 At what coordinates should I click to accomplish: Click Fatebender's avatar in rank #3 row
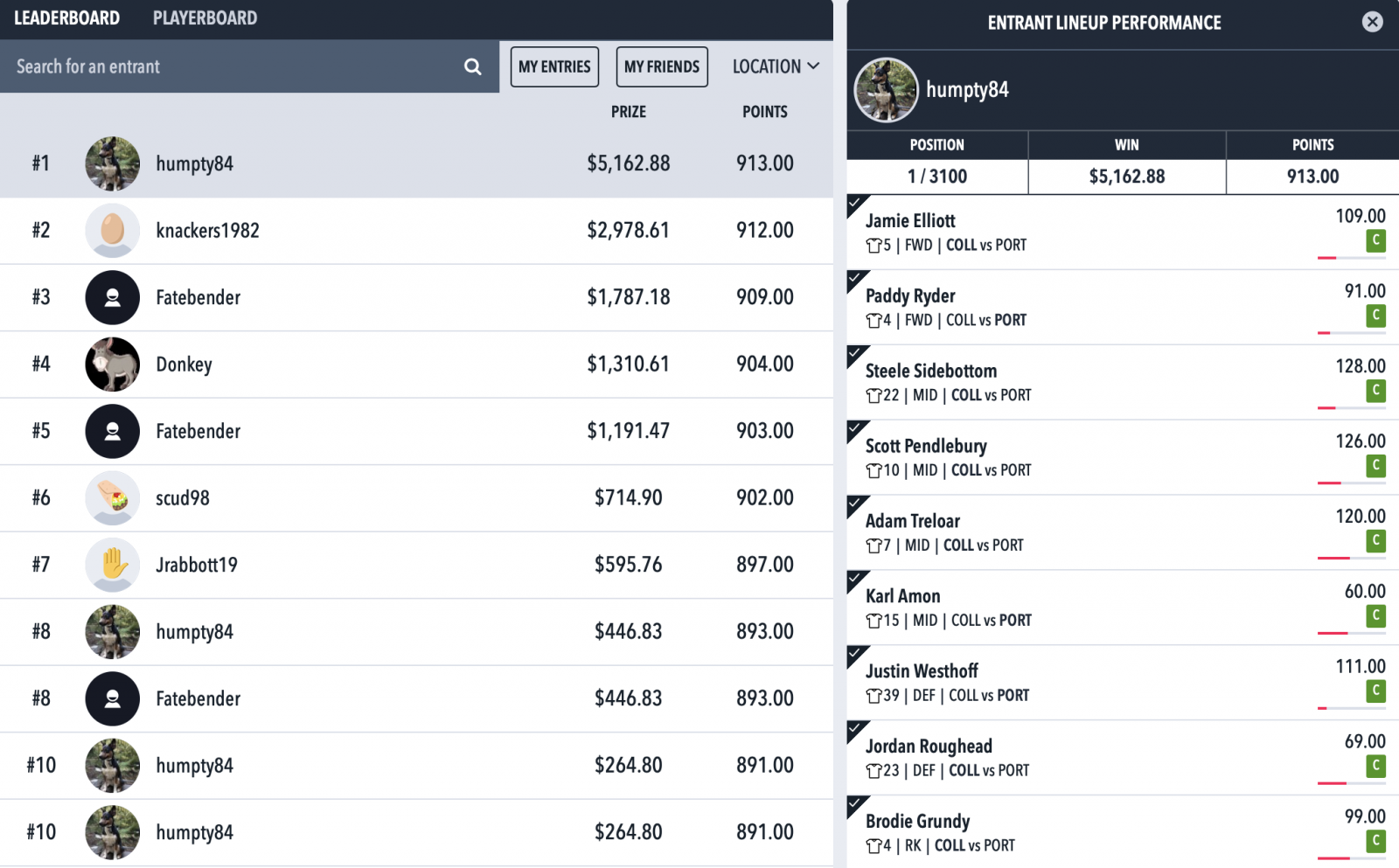pos(112,297)
